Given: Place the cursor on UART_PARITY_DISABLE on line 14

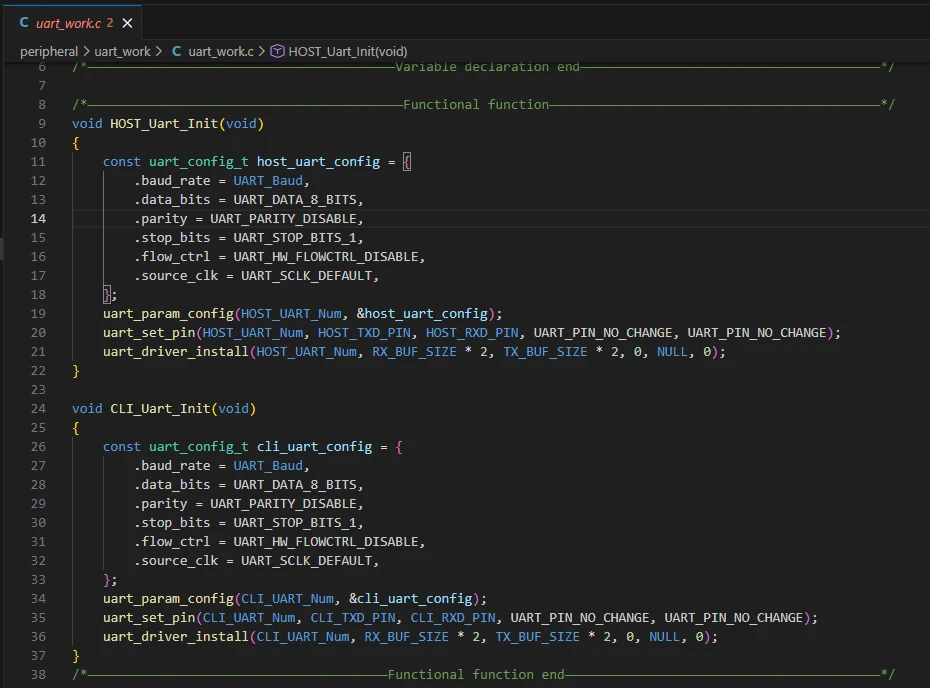Looking at the screenshot, I should [284, 218].
